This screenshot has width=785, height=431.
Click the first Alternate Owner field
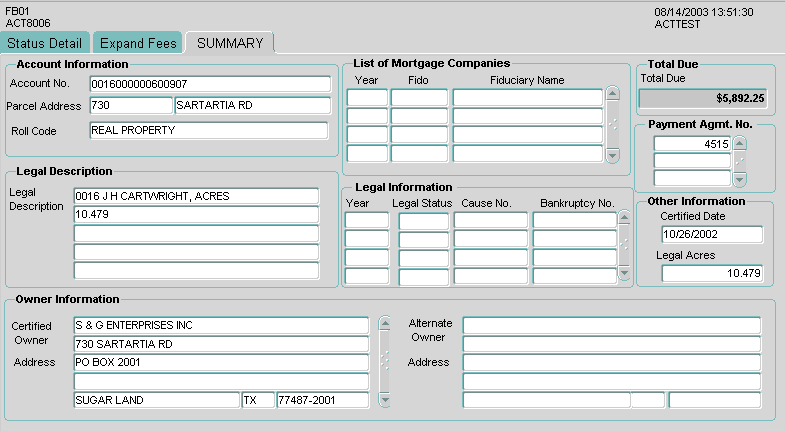[611, 325]
